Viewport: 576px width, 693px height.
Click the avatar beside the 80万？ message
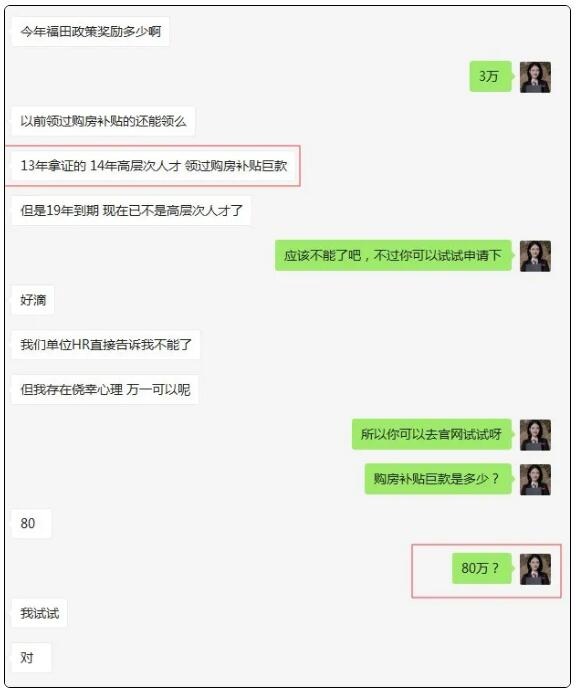(535, 569)
